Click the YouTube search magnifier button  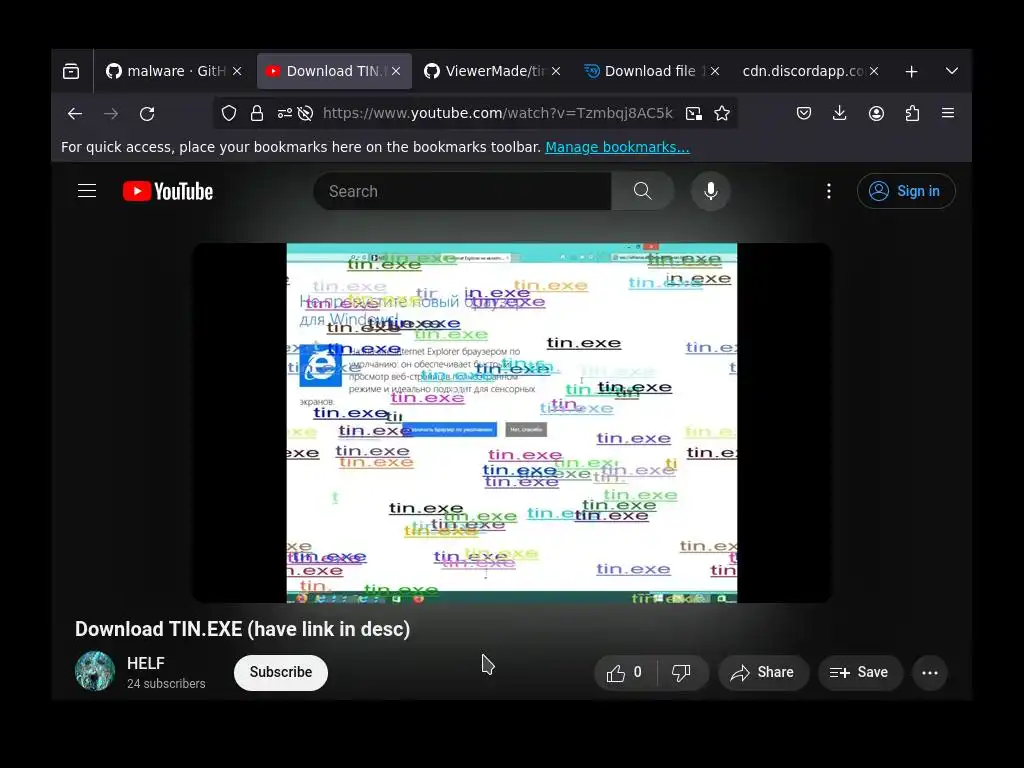[643, 191]
